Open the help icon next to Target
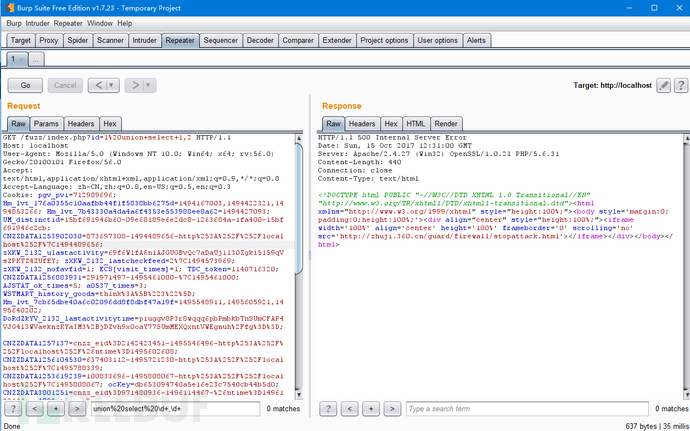Viewport: 690px width, 431px height. pyautogui.click(x=680, y=85)
